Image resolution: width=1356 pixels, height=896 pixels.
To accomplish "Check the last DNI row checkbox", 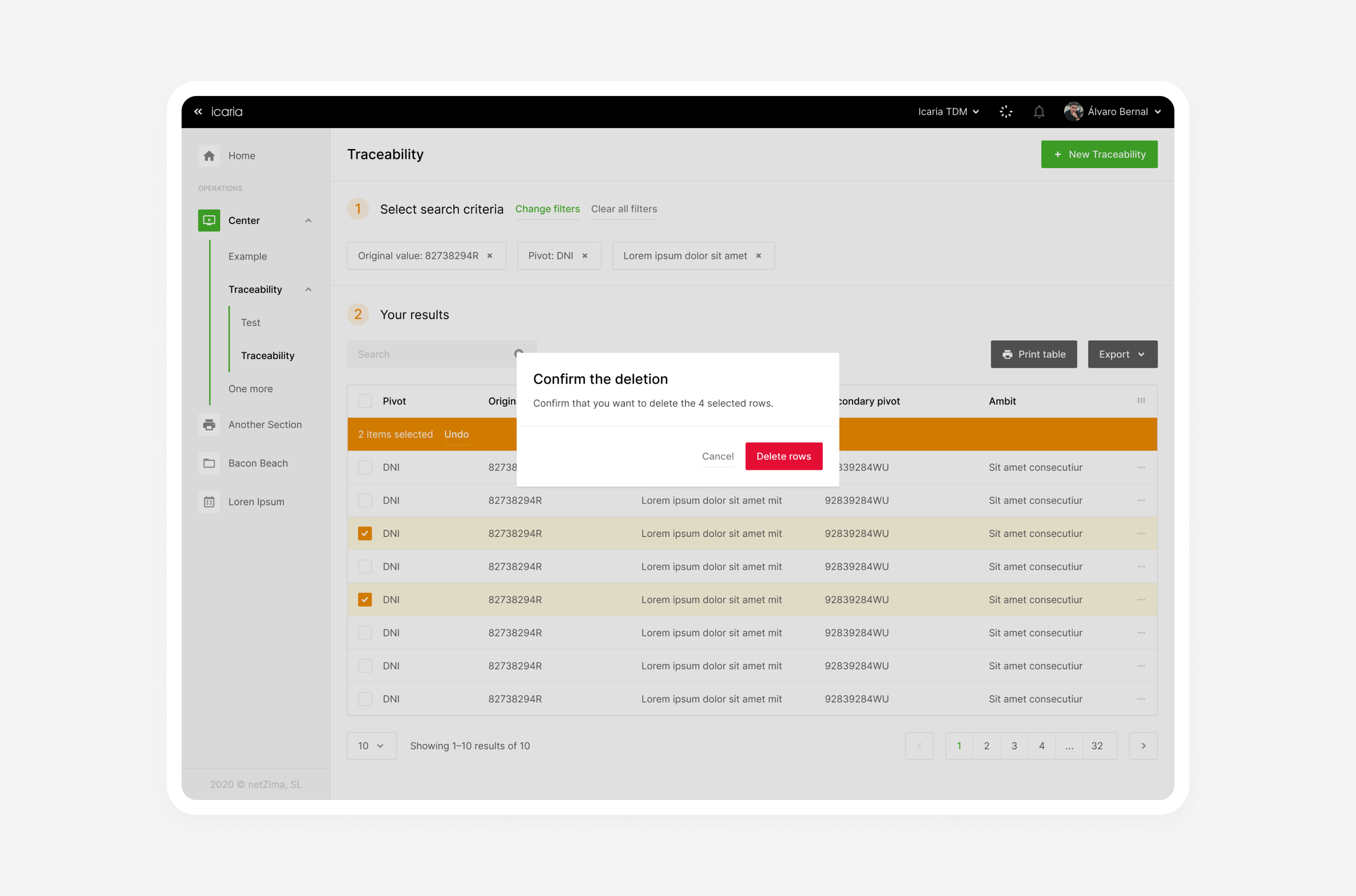I will coord(364,699).
